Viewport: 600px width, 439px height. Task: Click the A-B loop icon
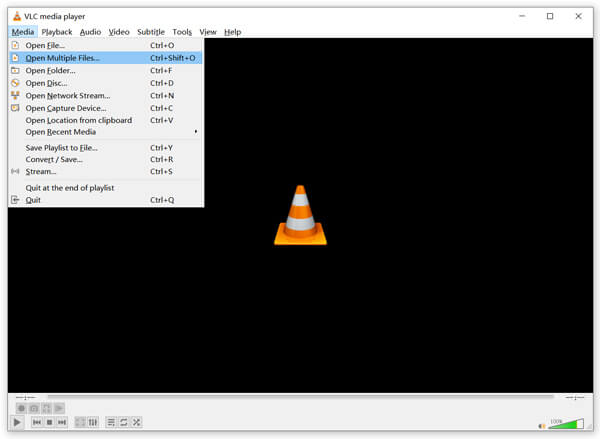(x=47, y=408)
